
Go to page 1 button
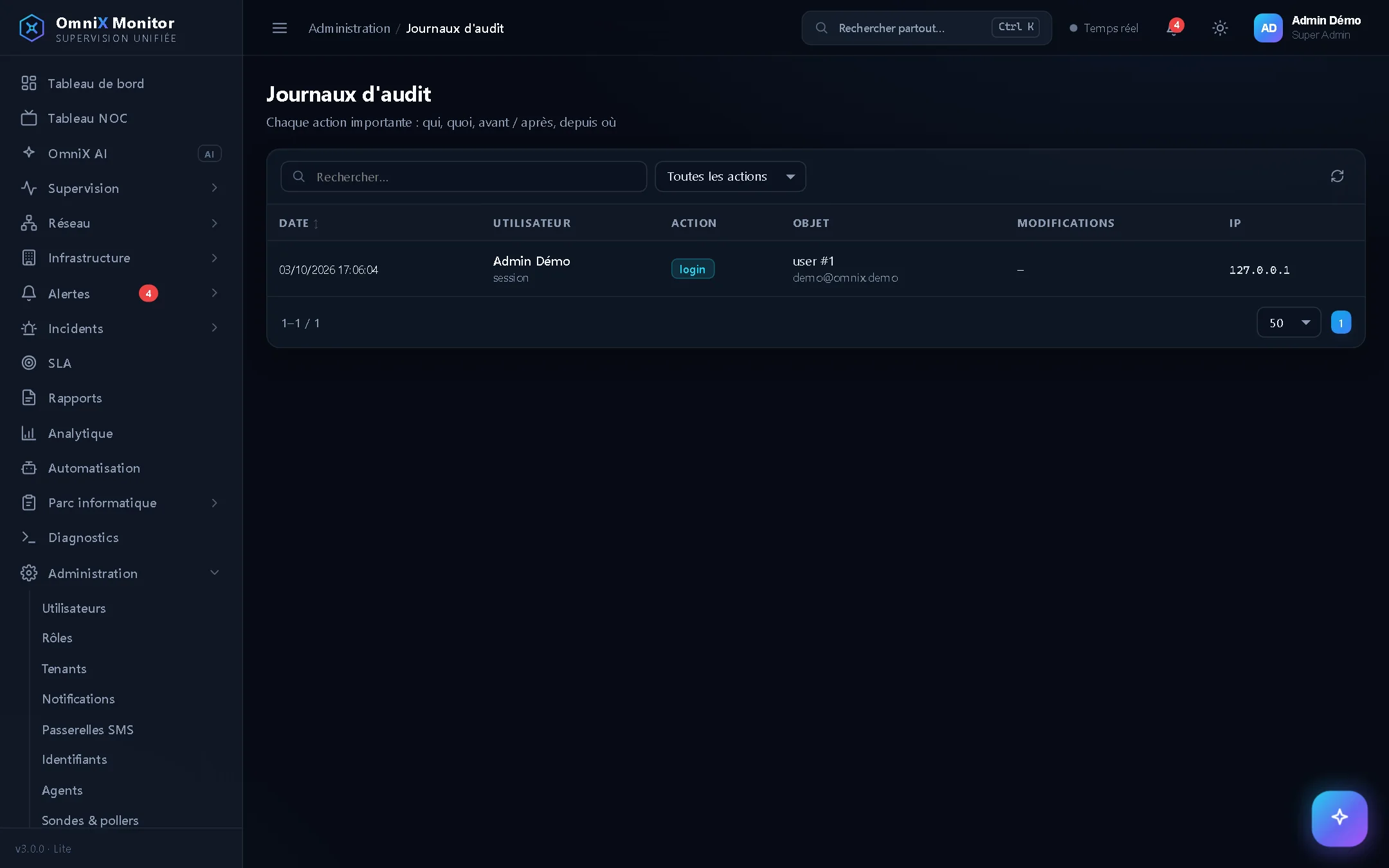point(1341,323)
